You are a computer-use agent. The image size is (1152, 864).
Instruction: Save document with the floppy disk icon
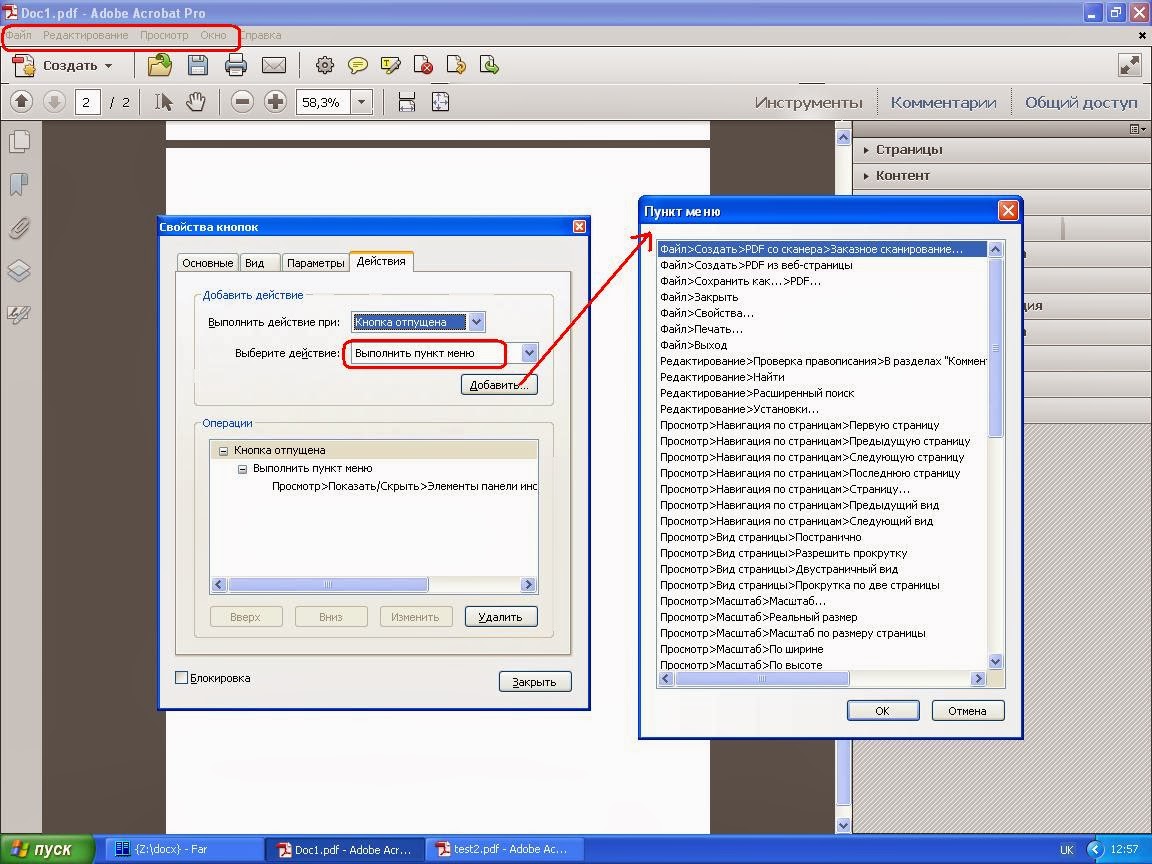[x=198, y=65]
